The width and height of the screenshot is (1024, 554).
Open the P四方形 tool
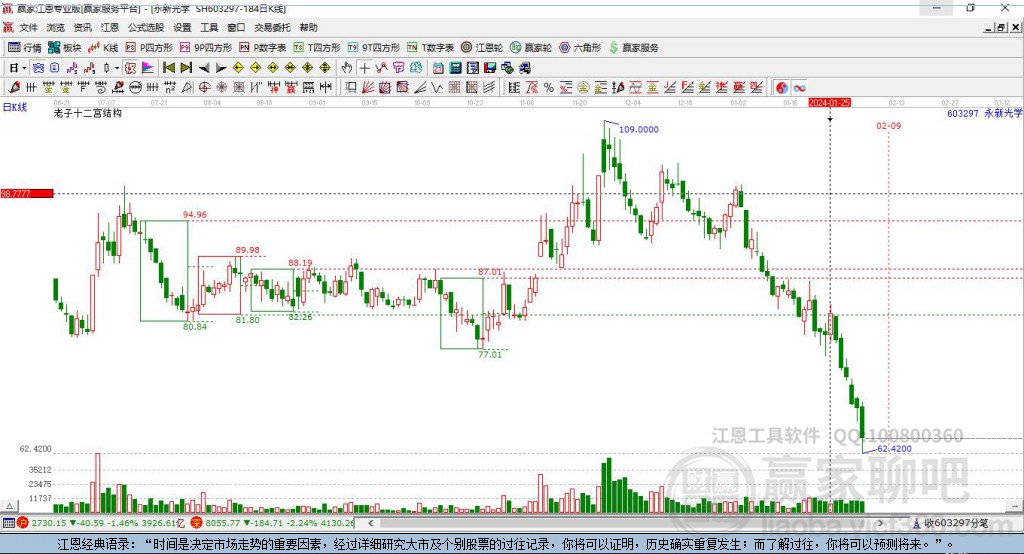tap(149, 48)
